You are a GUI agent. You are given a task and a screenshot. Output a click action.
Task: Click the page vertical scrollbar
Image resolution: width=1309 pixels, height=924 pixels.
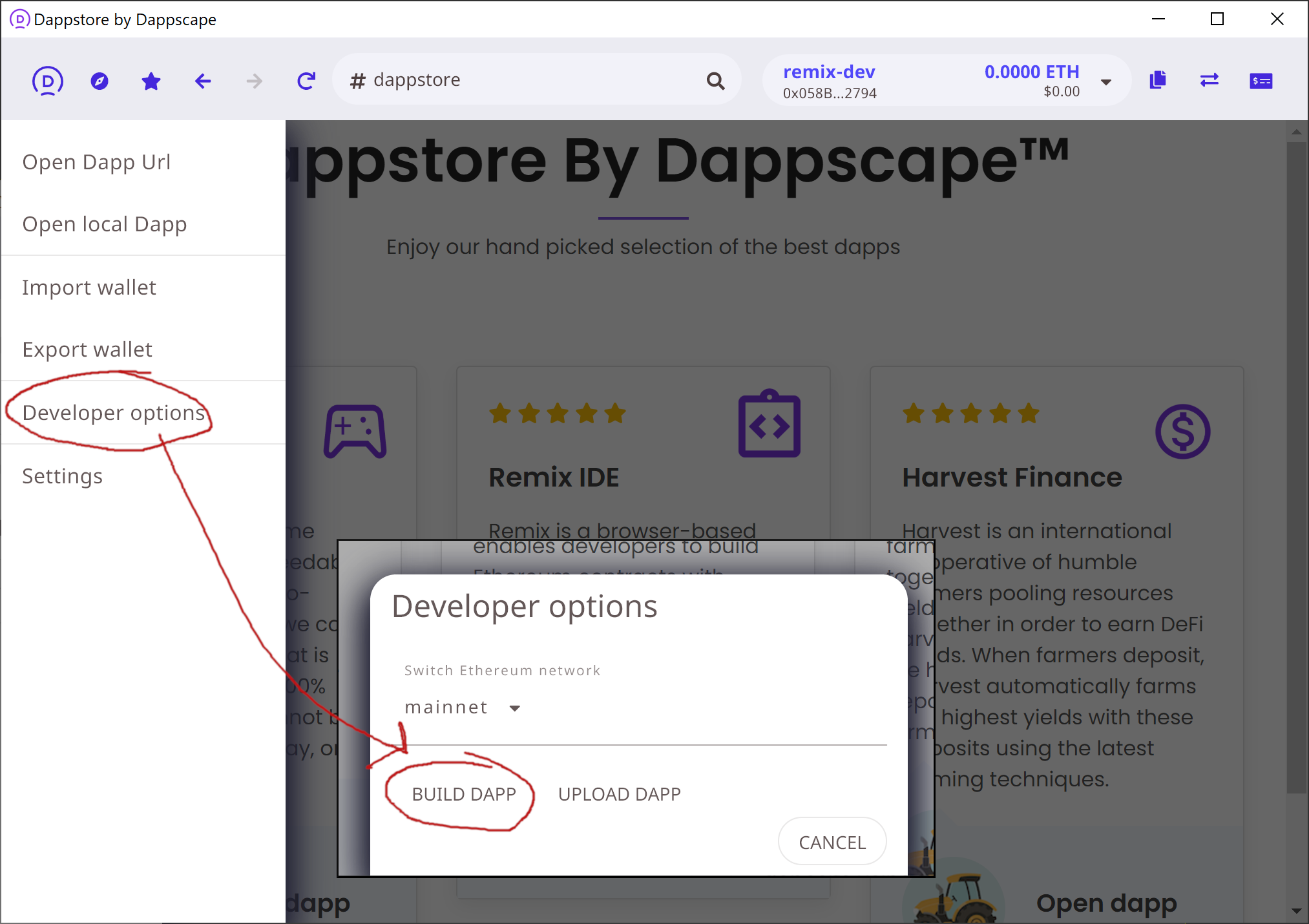1296,467
